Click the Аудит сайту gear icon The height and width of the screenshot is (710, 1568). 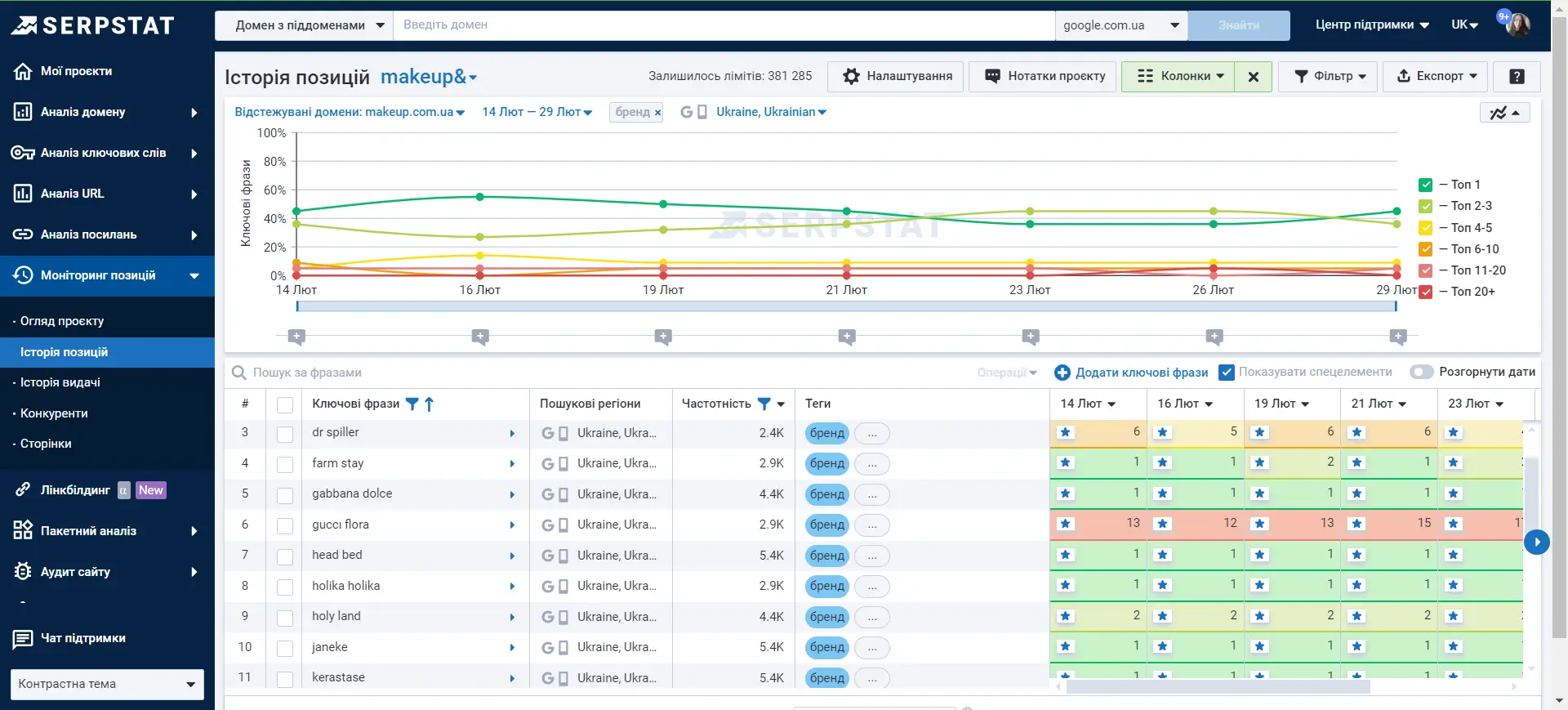(x=23, y=572)
